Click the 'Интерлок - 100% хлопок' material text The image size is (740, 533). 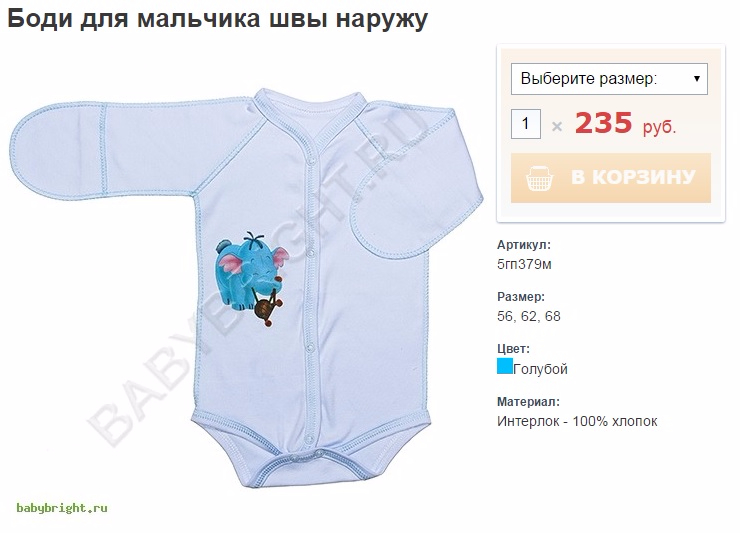pos(577,421)
